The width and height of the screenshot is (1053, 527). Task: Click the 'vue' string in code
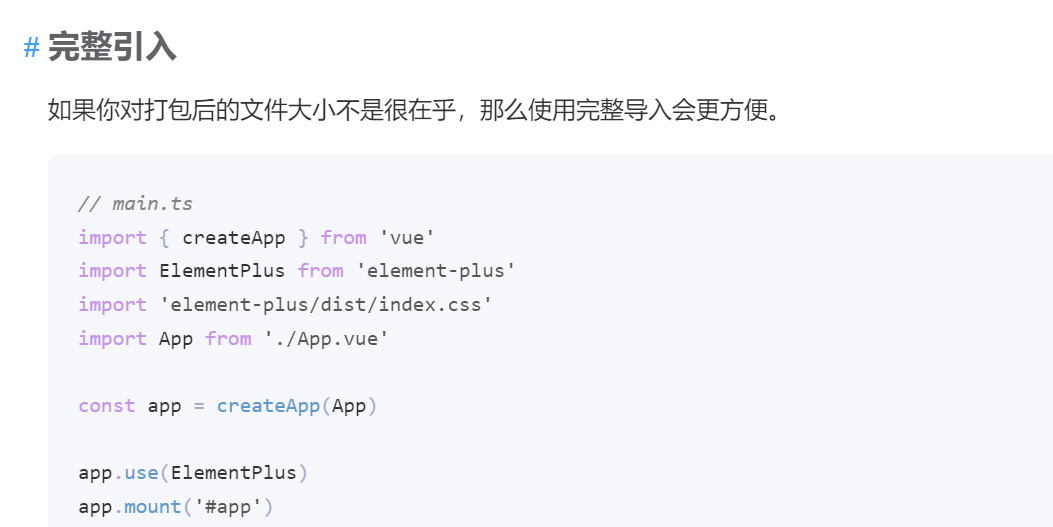pos(407,238)
